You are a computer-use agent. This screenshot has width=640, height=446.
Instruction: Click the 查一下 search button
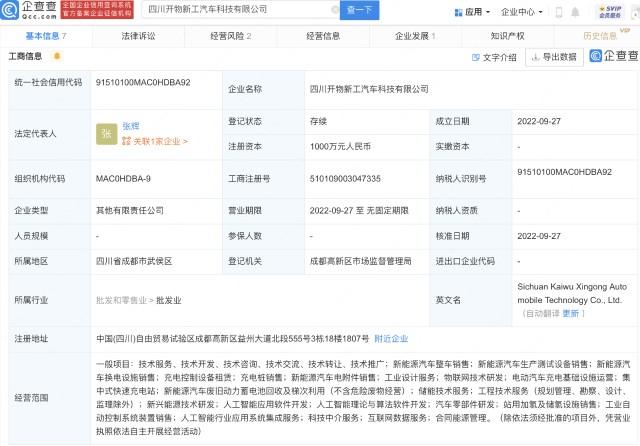tap(359, 10)
